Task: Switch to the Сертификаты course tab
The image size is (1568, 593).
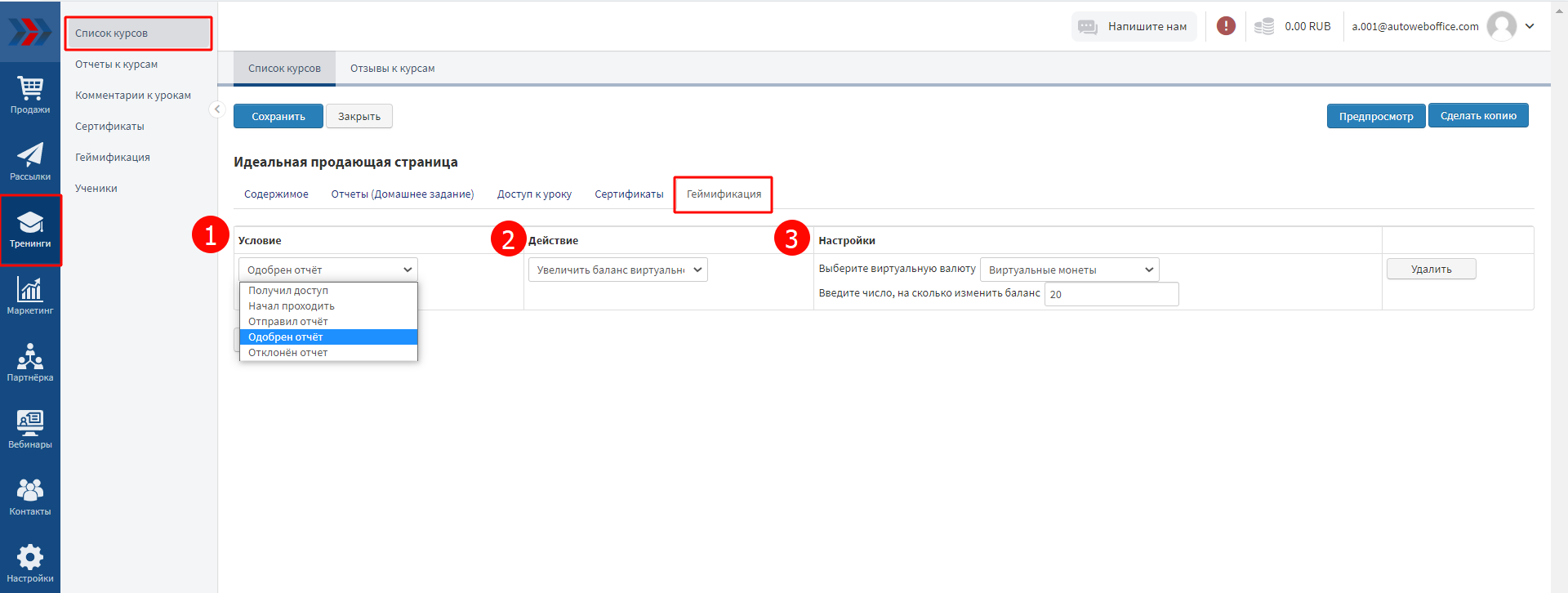Action: [x=628, y=194]
